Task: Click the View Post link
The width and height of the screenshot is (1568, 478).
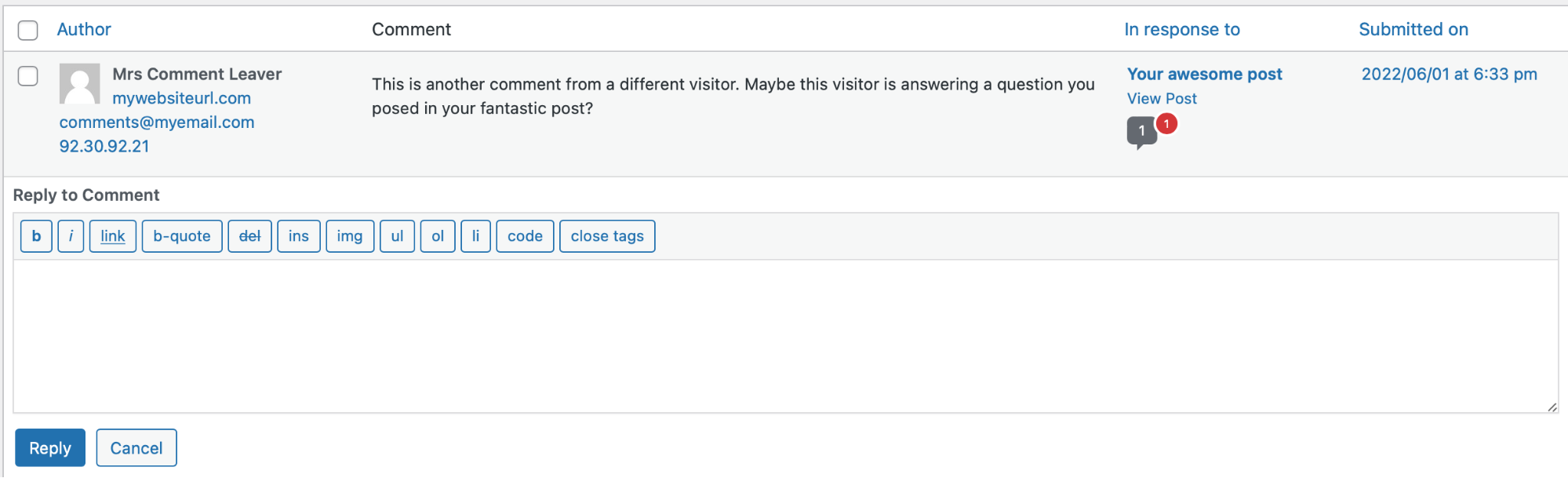Action: coord(1162,98)
